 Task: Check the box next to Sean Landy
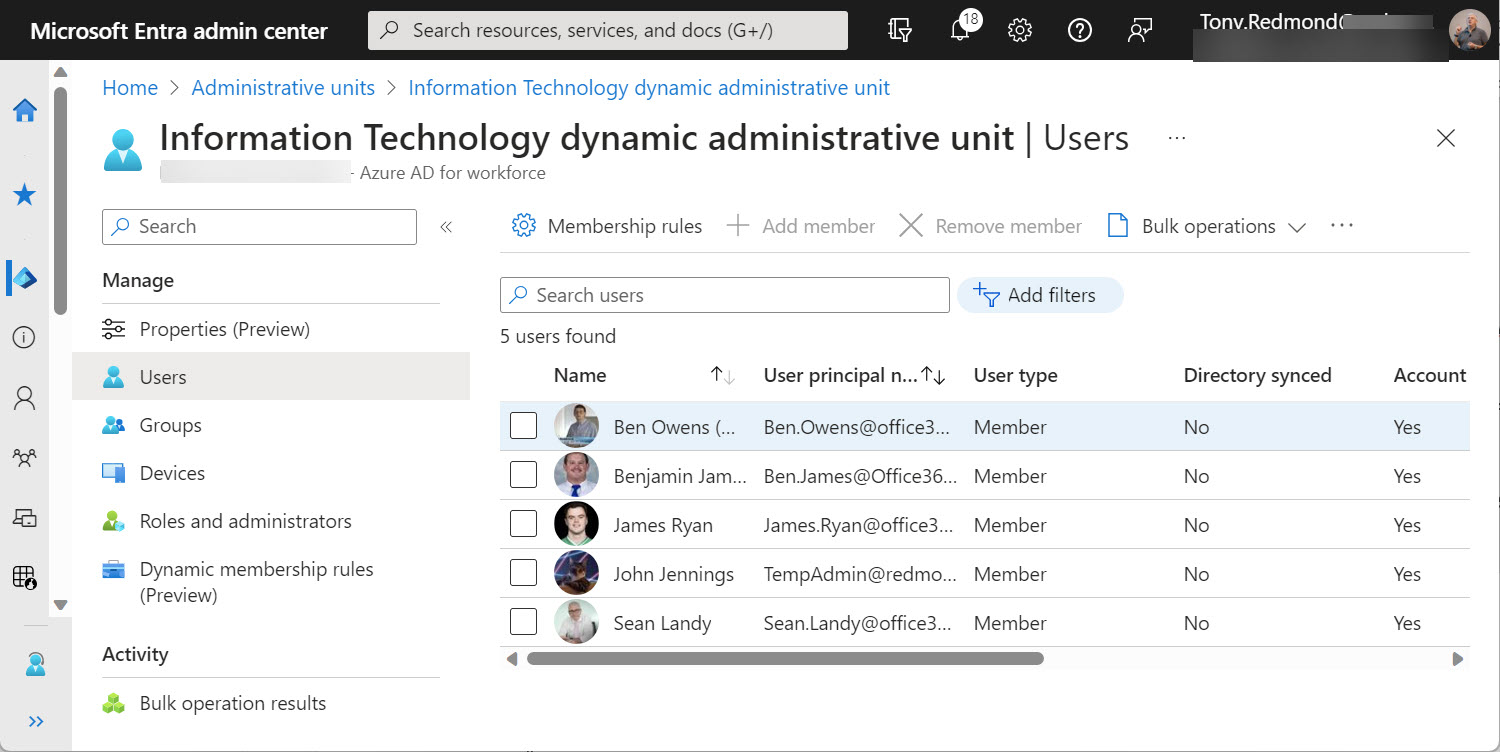(x=523, y=623)
